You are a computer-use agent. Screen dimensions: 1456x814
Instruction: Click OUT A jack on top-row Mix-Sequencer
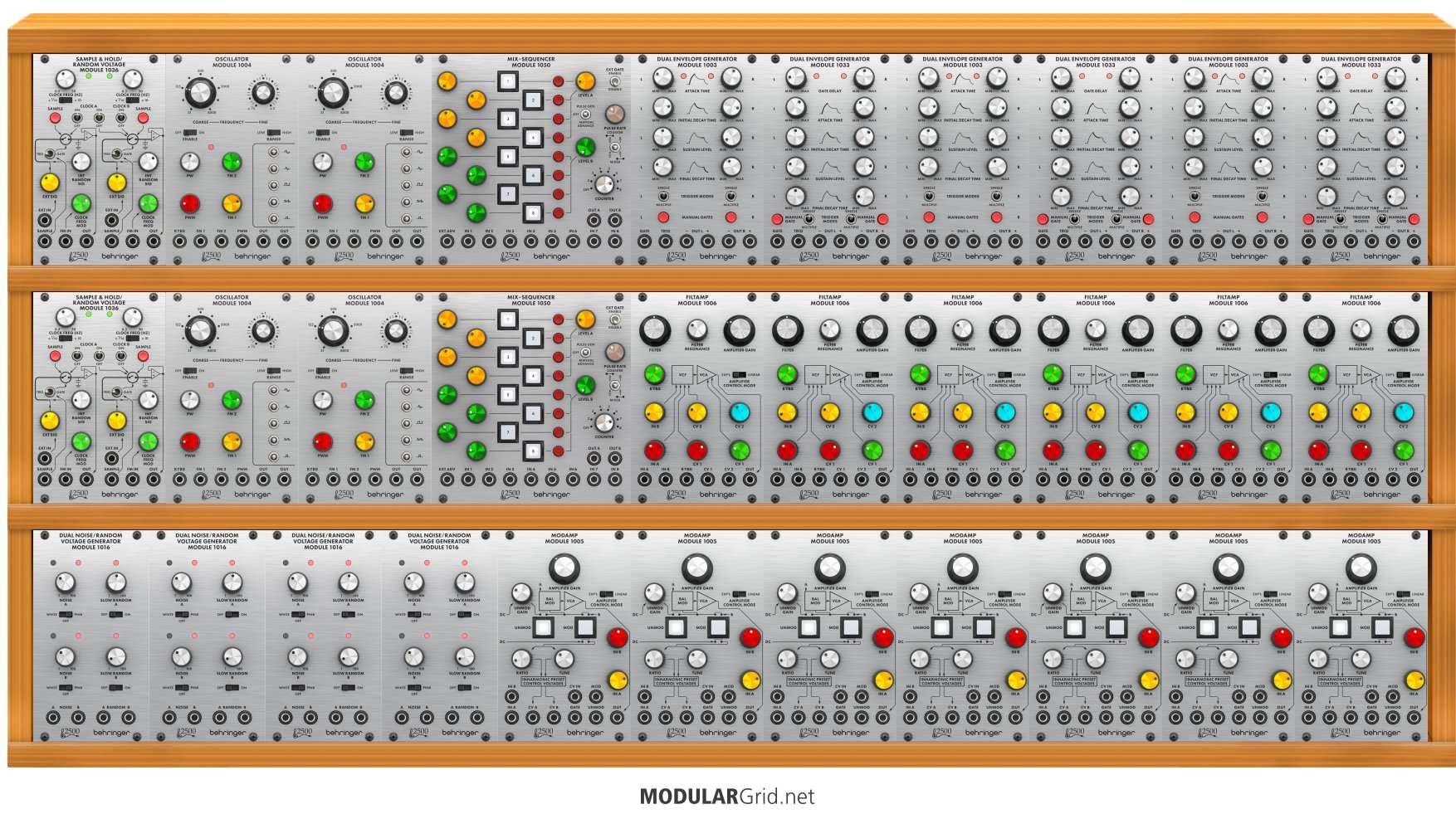[x=594, y=220]
